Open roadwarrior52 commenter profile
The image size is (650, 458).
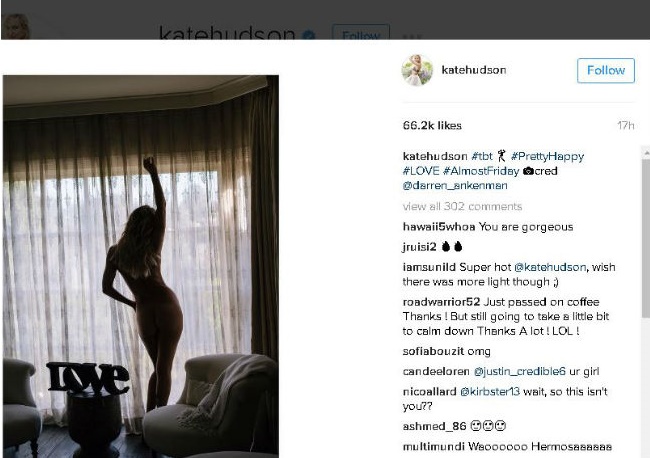pos(441,302)
